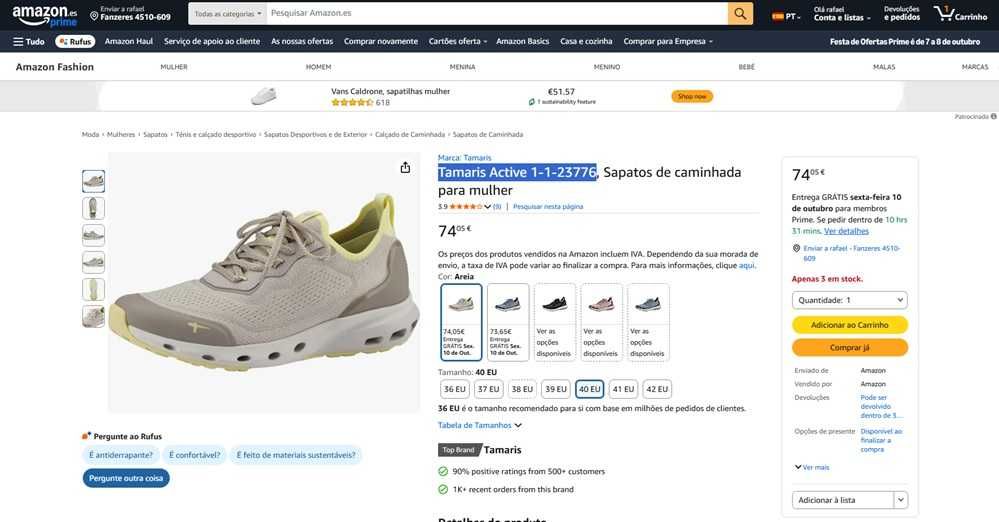Click the search magnifier button
Screen dimensions: 999x522
pyautogui.click(x=740, y=13)
